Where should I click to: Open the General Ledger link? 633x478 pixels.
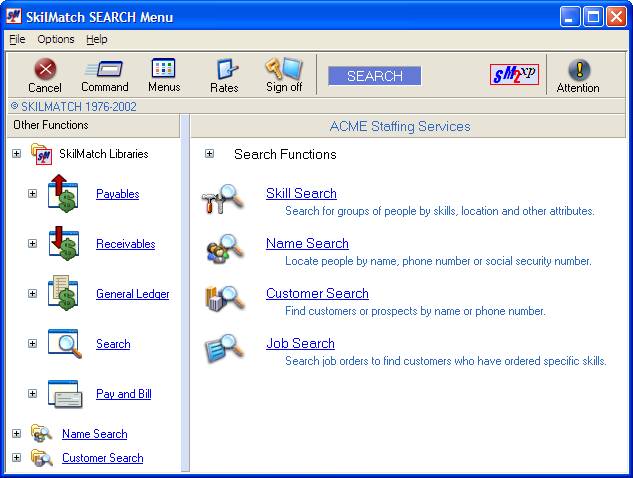[x=132, y=294]
